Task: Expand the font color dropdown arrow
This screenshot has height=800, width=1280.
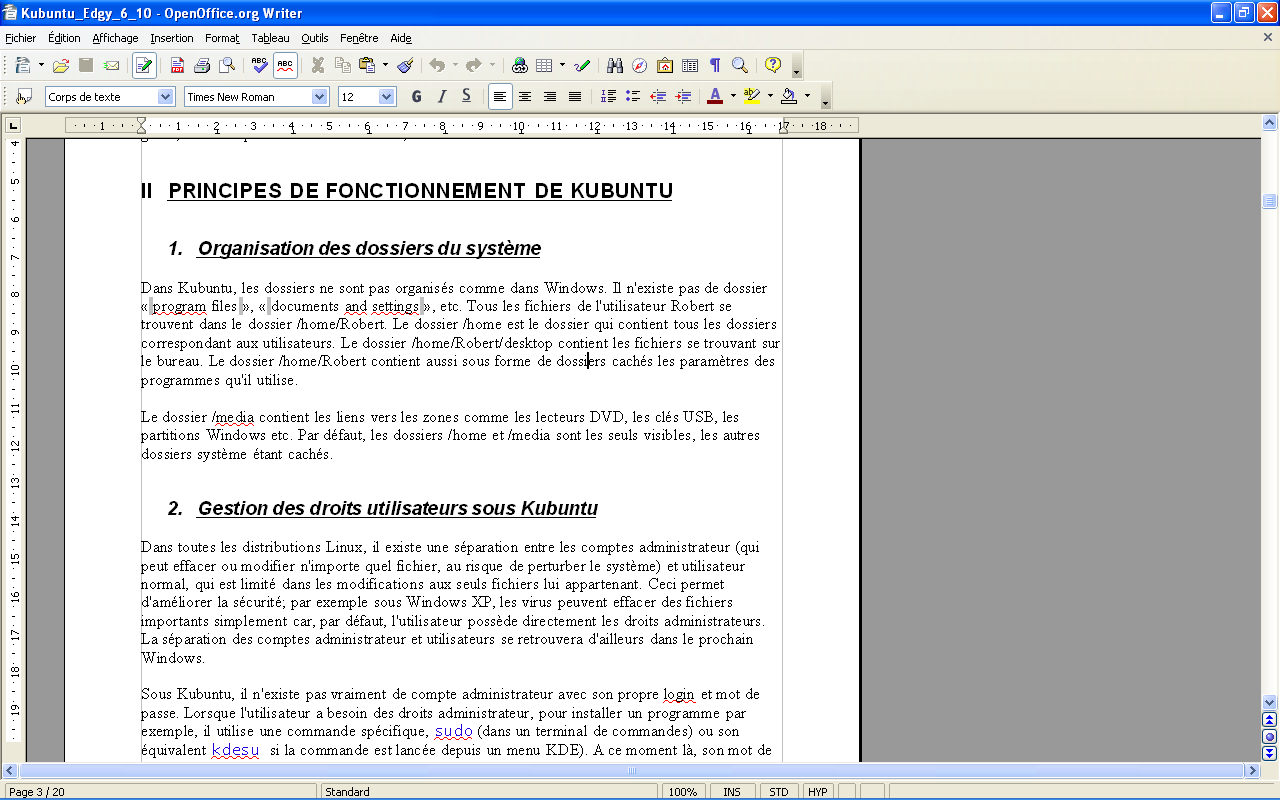Action: pyautogui.click(x=733, y=96)
